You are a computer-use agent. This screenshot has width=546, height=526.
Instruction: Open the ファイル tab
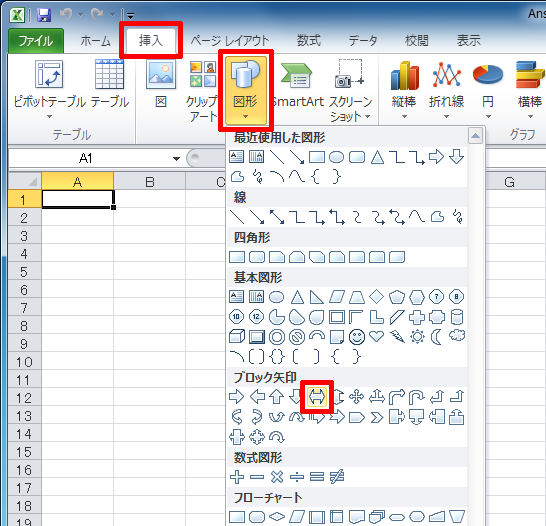(36, 41)
